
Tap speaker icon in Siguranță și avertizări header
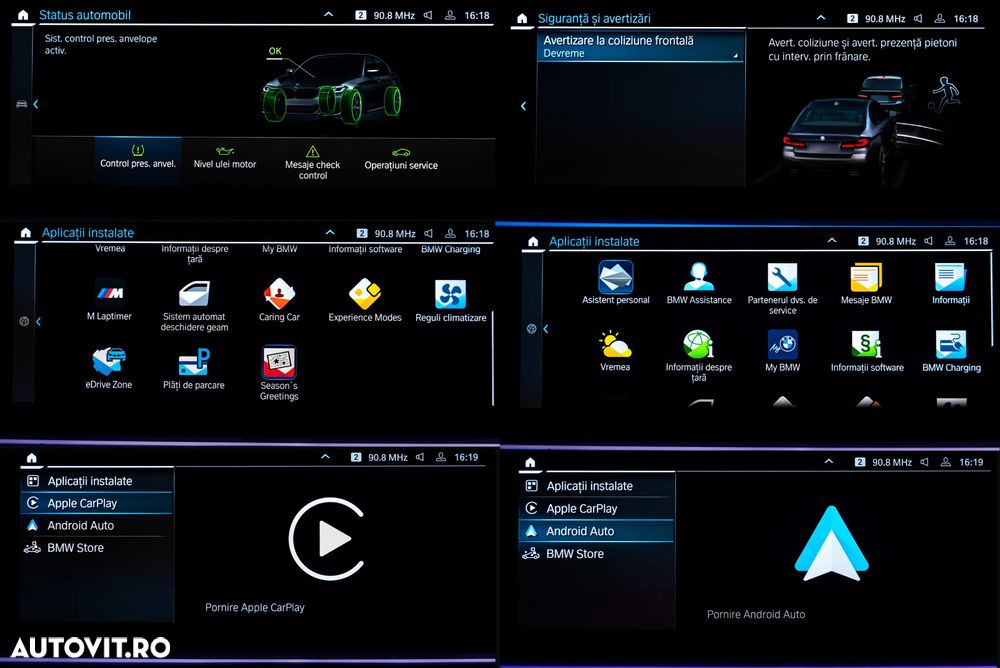pos(918,19)
